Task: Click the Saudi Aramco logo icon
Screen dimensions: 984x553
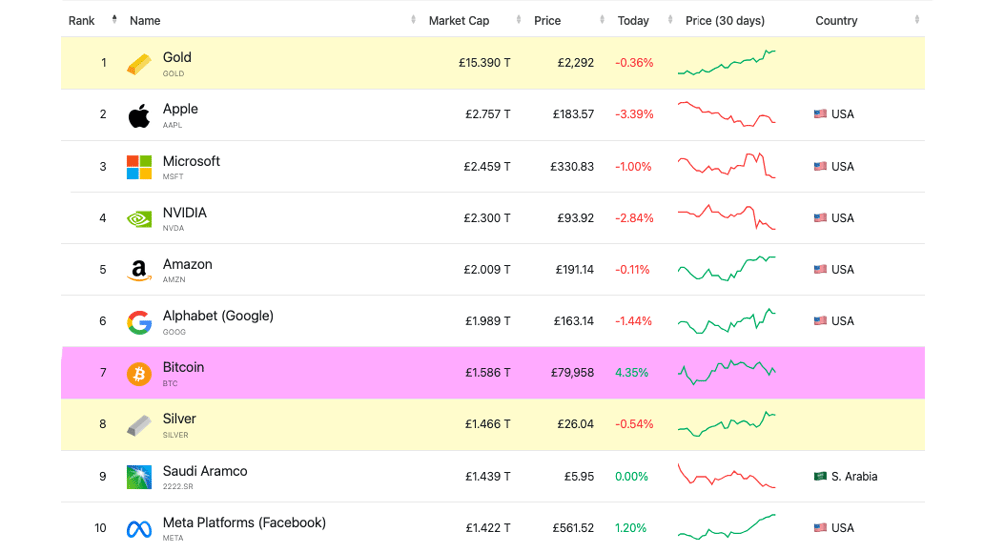Action: click(x=139, y=477)
